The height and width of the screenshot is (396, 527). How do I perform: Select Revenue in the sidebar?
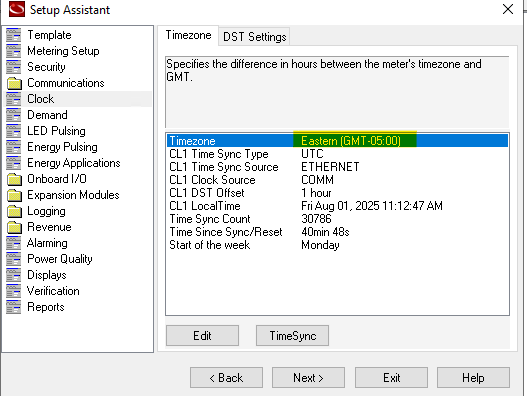coord(49,227)
